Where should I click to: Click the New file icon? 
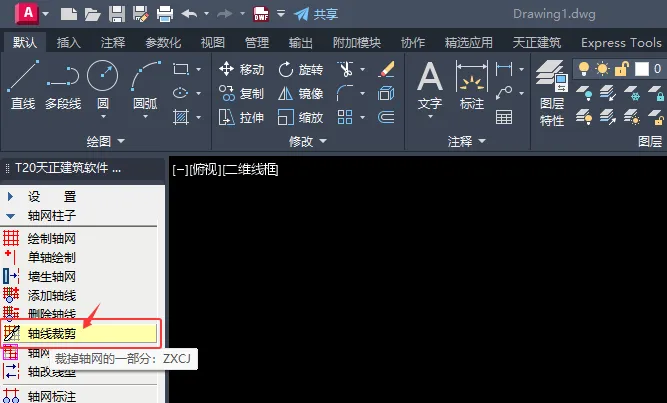[68, 14]
